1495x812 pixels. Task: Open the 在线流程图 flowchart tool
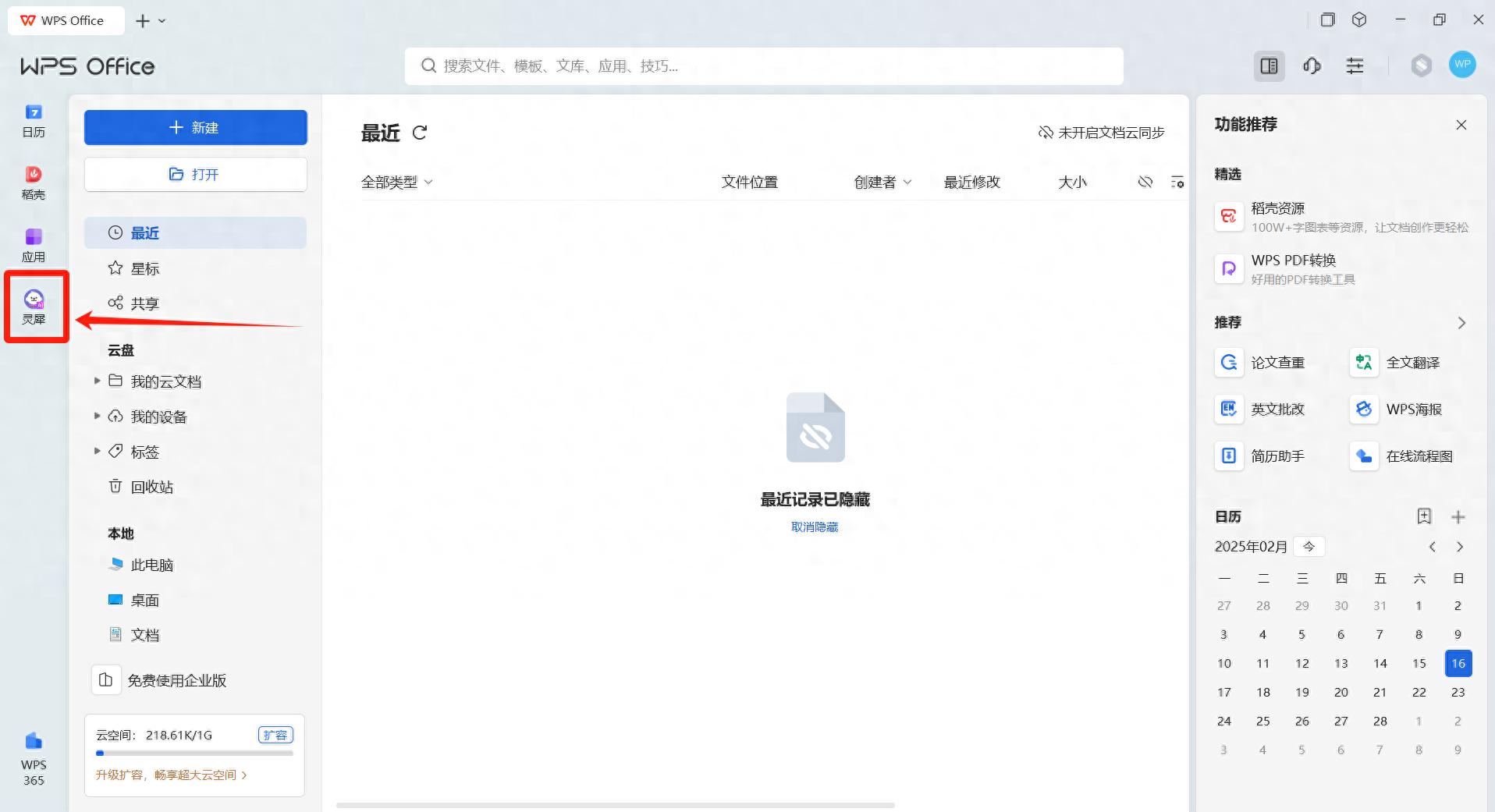tap(1401, 456)
